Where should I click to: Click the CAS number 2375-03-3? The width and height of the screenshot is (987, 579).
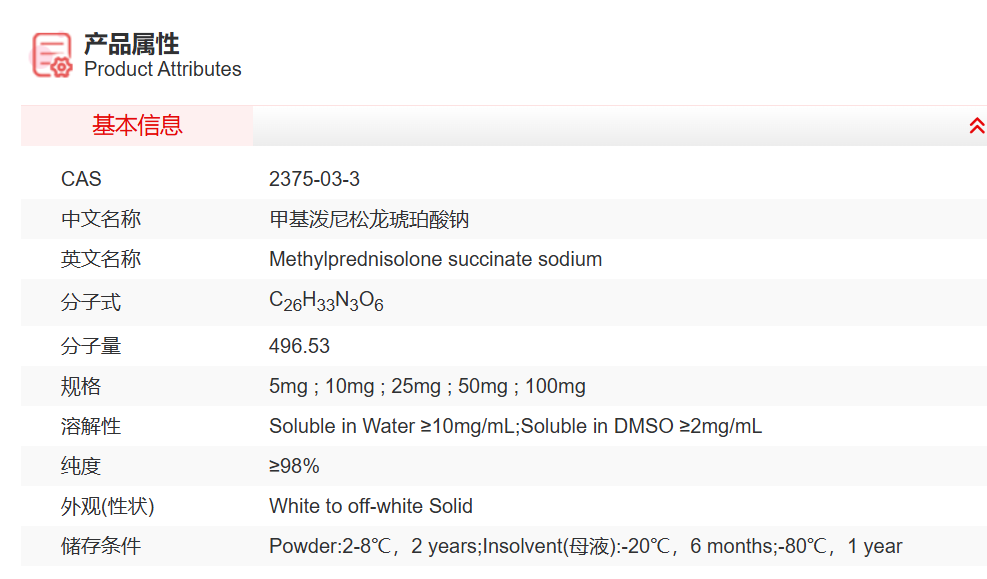[x=314, y=179]
